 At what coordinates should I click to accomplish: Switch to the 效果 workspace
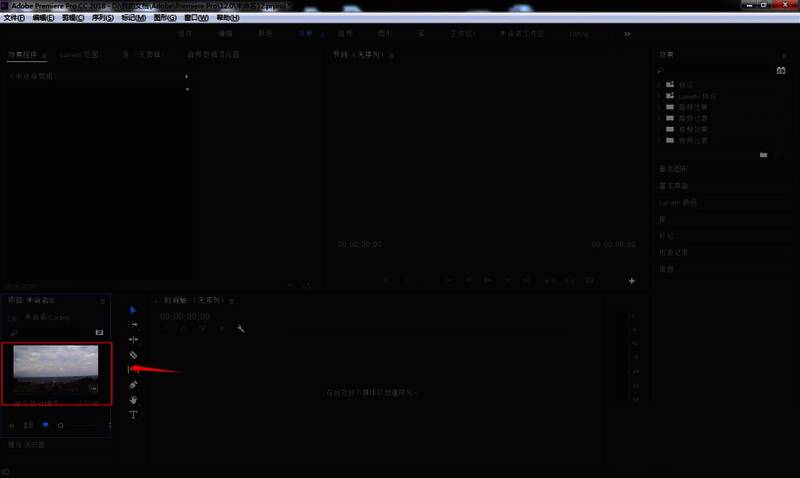coord(305,34)
